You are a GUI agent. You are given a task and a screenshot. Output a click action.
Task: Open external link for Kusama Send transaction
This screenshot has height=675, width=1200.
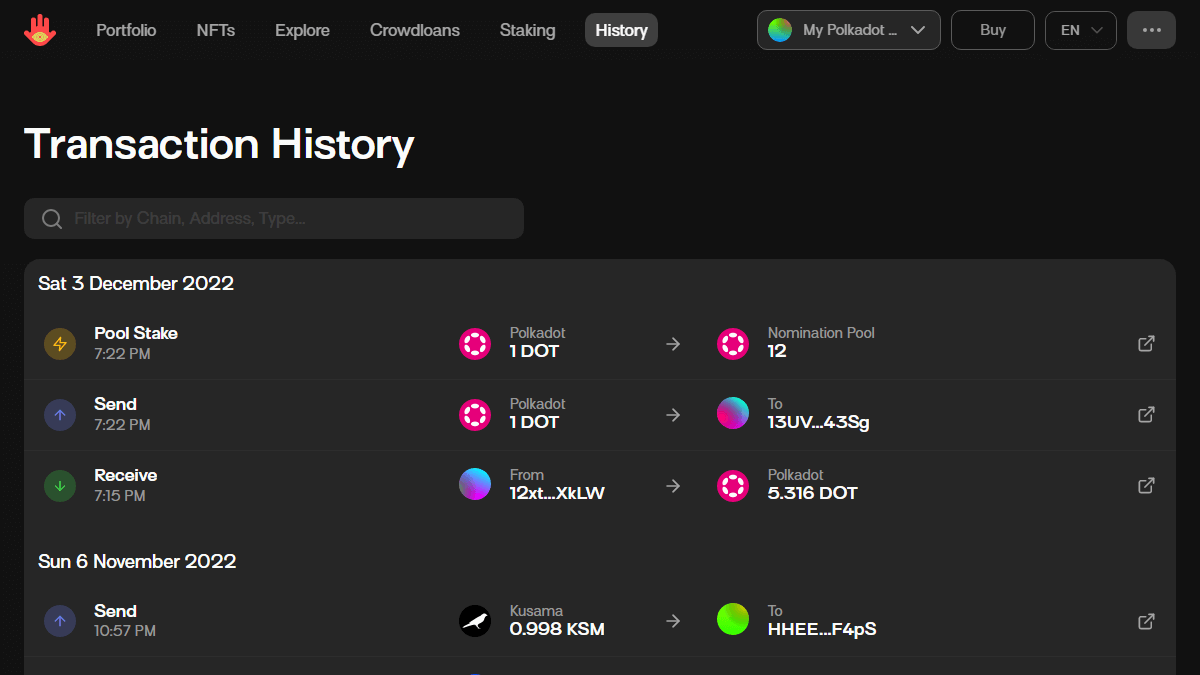click(x=1146, y=621)
